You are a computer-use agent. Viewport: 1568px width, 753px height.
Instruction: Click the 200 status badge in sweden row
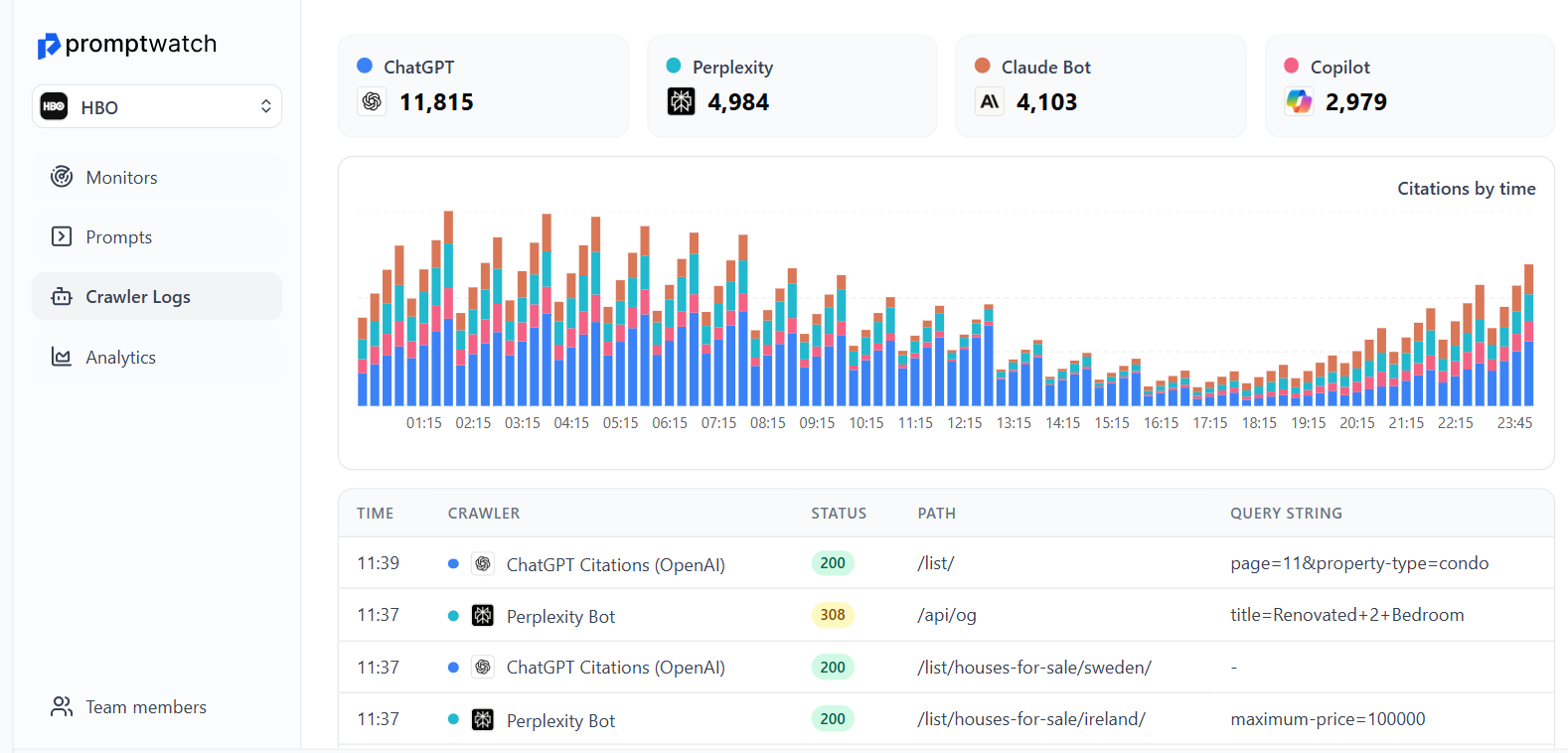coord(833,668)
